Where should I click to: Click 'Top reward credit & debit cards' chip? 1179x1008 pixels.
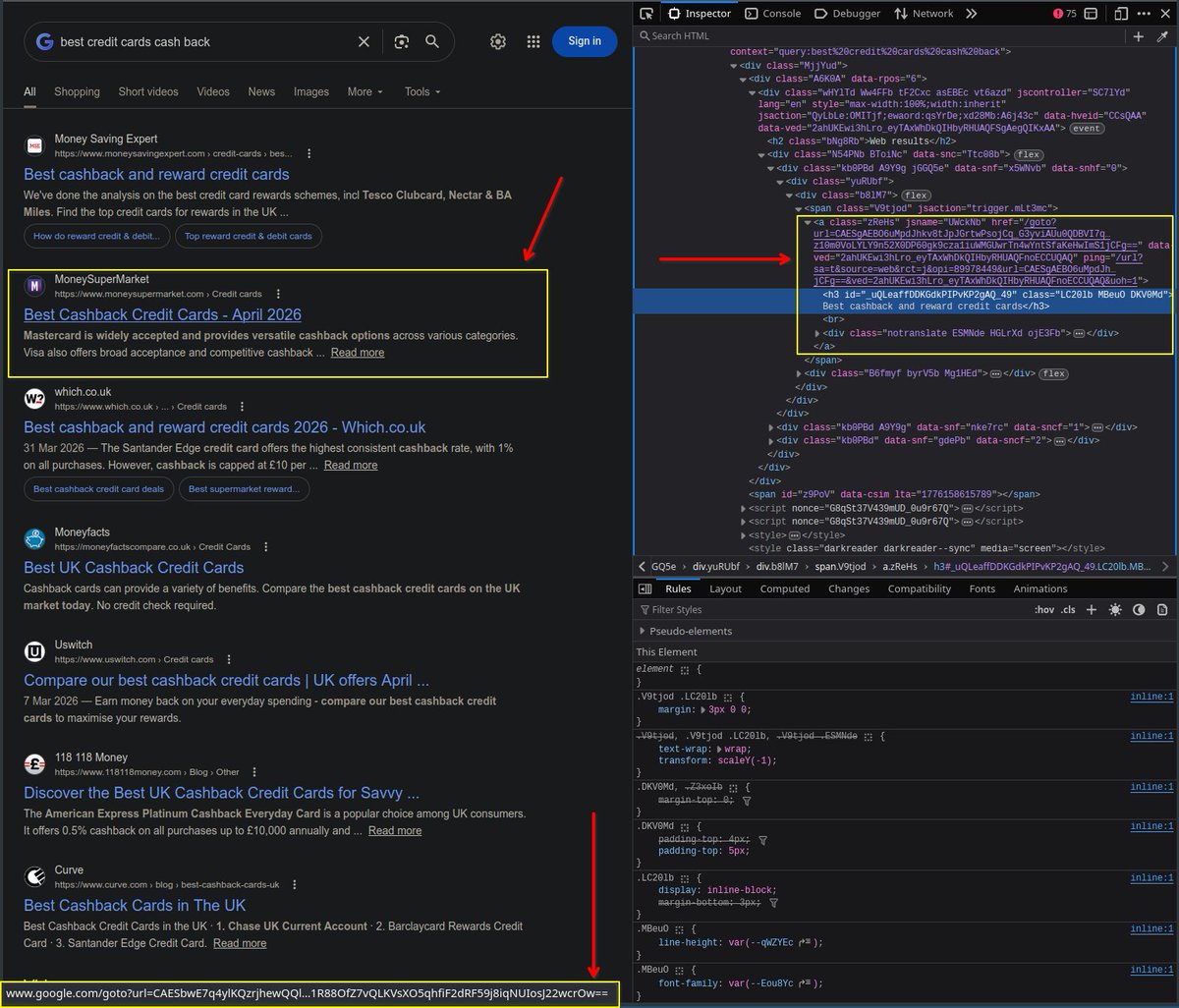tap(249, 236)
